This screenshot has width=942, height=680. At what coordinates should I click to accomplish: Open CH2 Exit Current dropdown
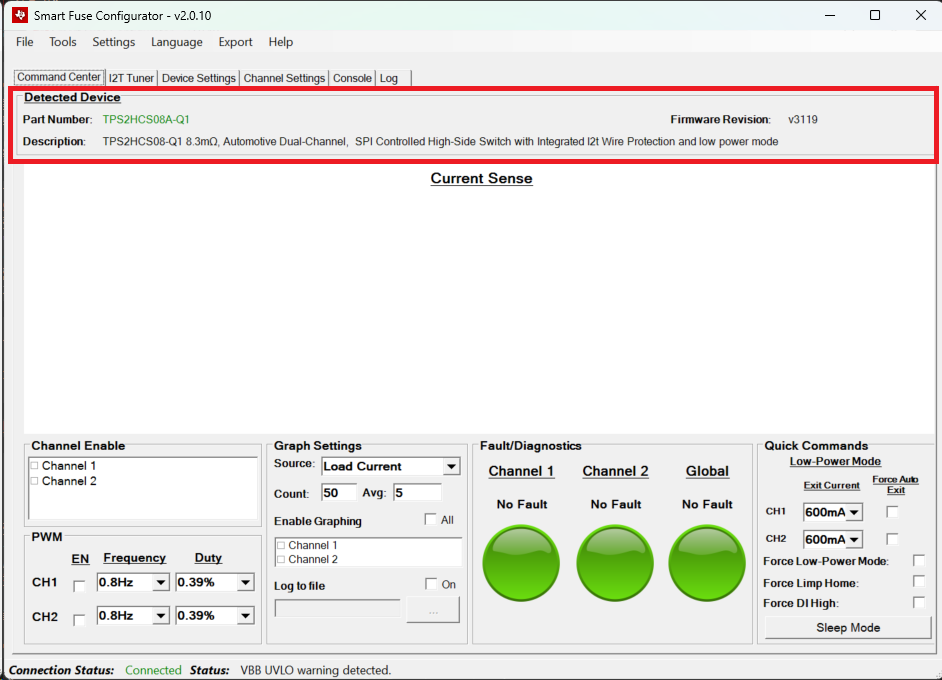[854, 540]
